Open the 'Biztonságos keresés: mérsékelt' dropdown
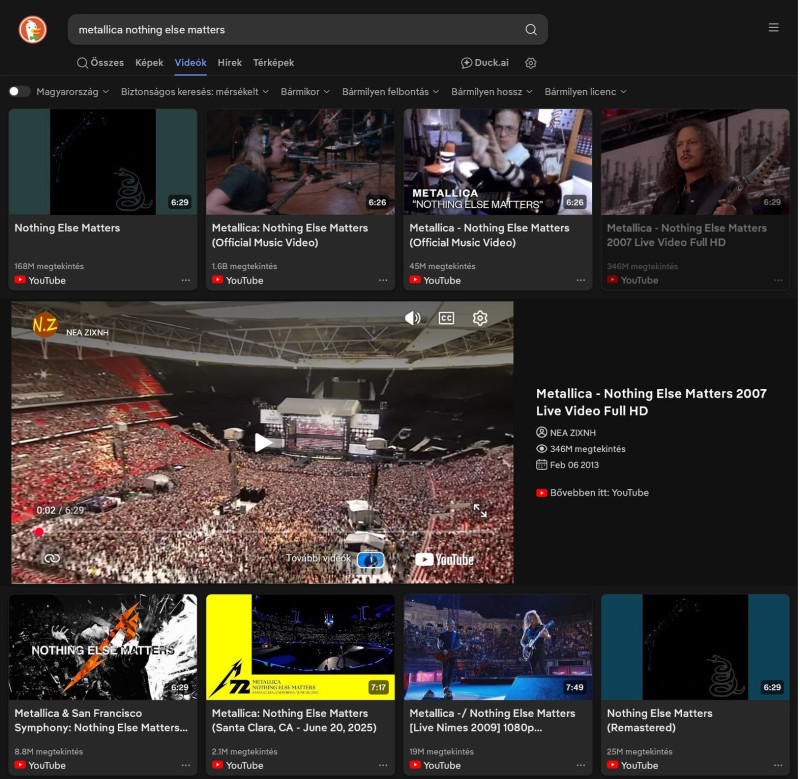Screen dimensions: 800x779 click(x=194, y=92)
